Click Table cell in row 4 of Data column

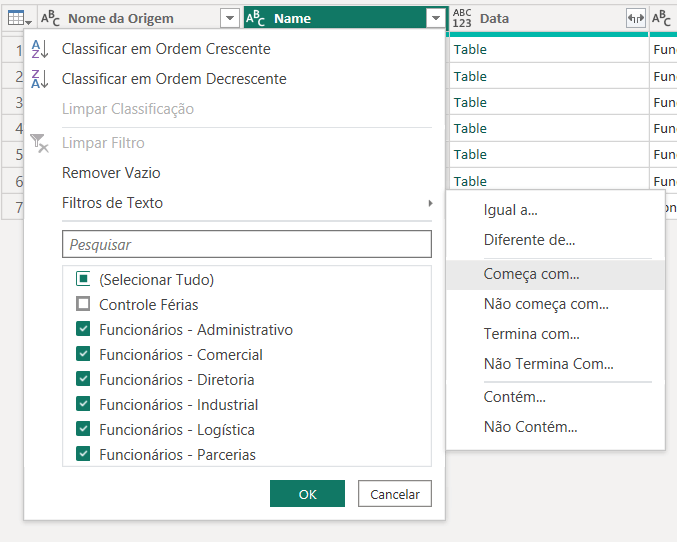pyautogui.click(x=549, y=128)
